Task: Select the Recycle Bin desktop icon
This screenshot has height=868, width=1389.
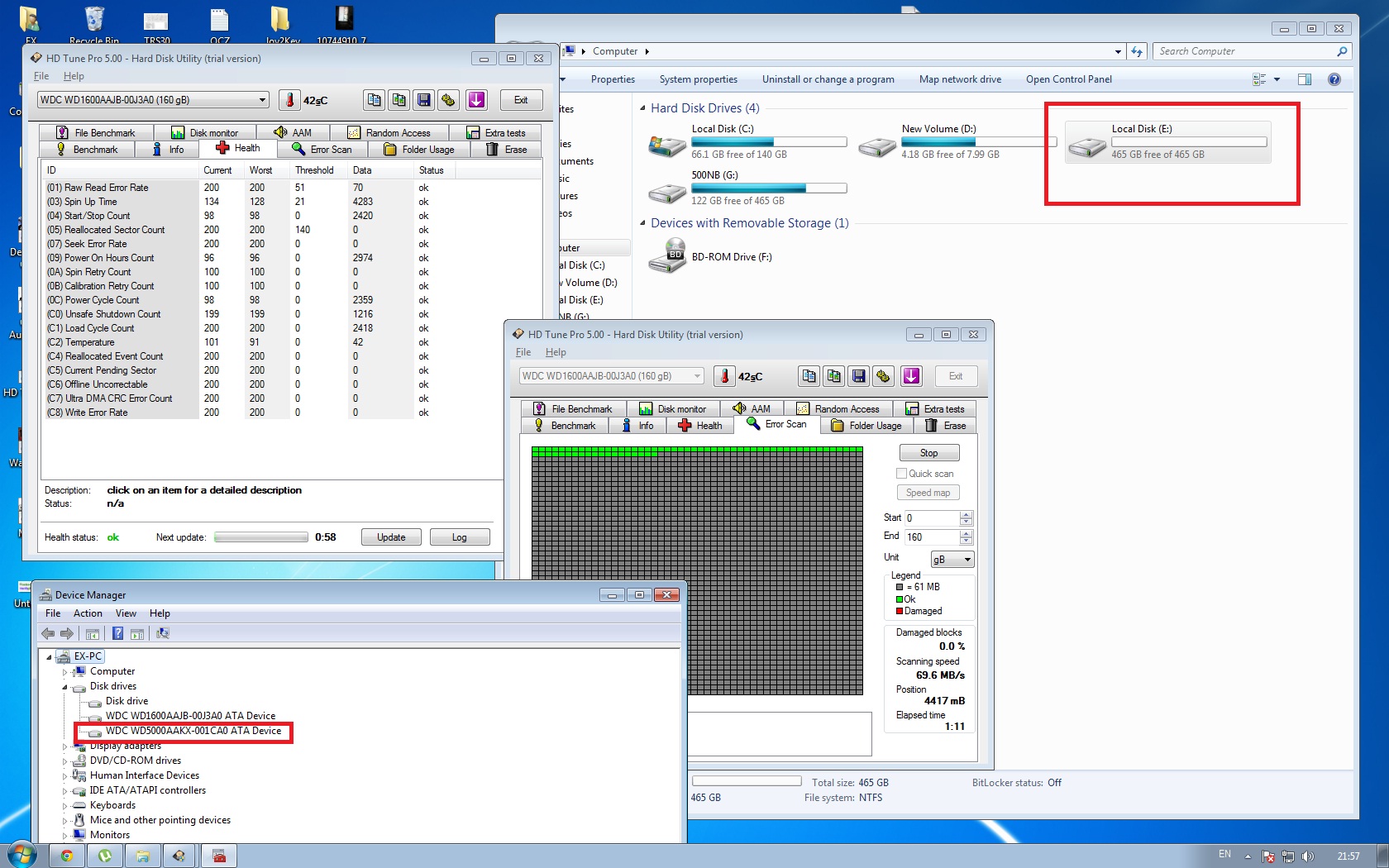Action: pos(94,24)
